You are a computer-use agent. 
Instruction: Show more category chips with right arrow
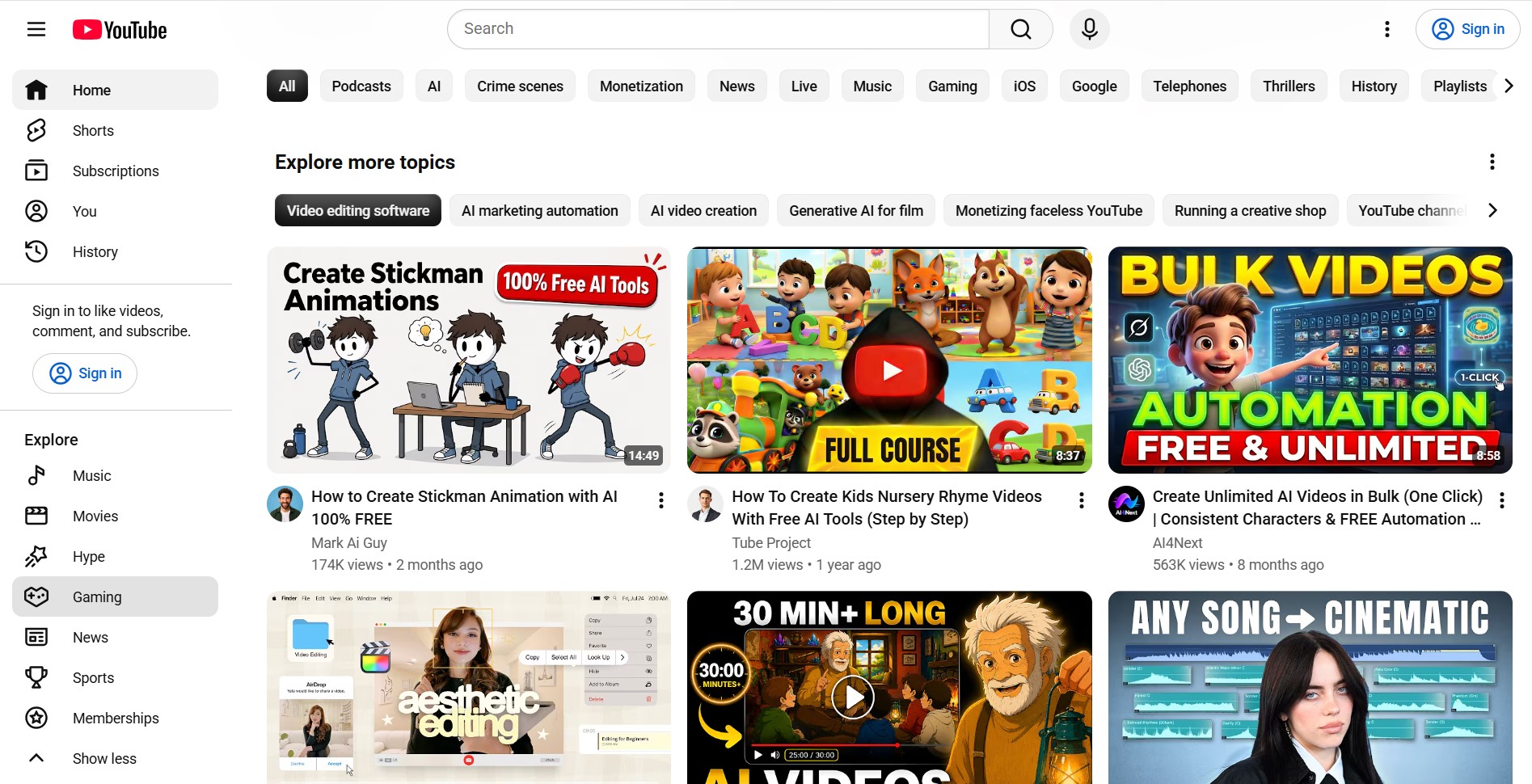click(x=1509, y=86)
